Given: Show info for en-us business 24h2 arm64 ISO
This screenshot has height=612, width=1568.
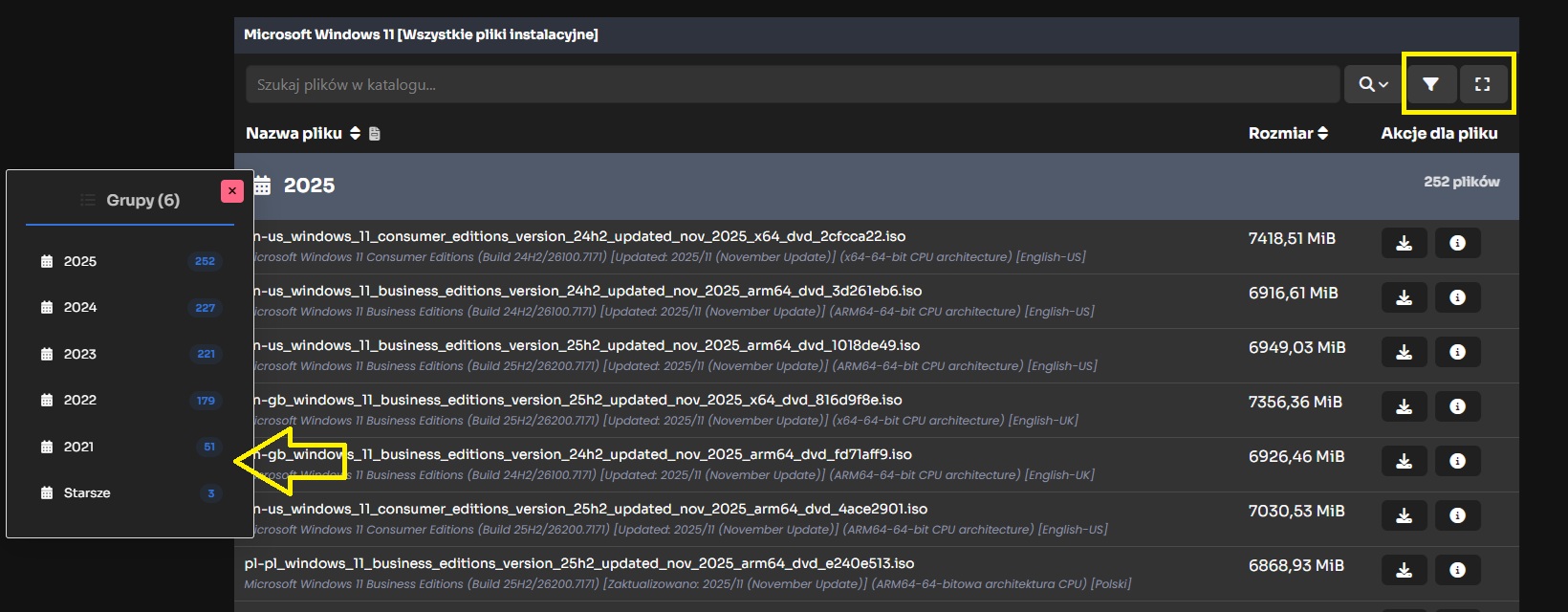Looking at the screenshot, I should (x=1457, y=297).
